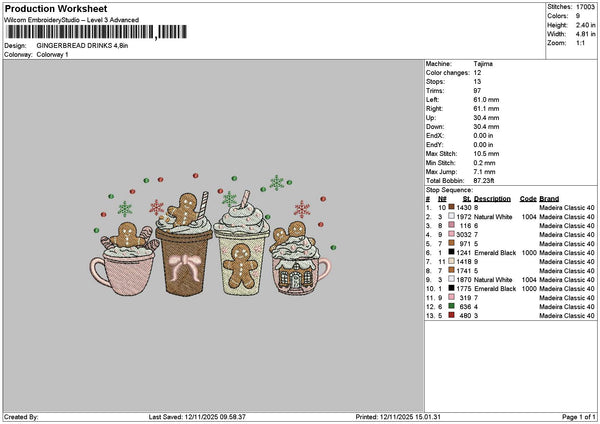
Task: Click the "Description" column header
Action: 492,199
